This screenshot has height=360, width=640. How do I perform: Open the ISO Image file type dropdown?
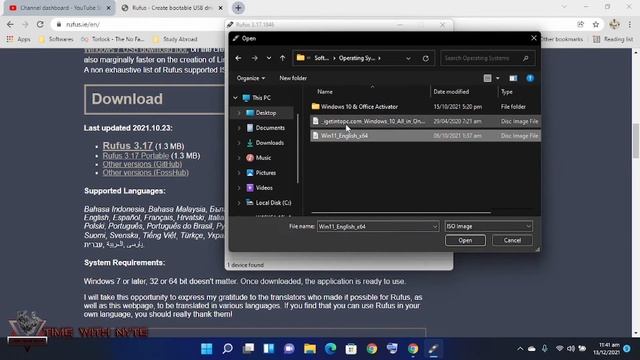[489, 227]
